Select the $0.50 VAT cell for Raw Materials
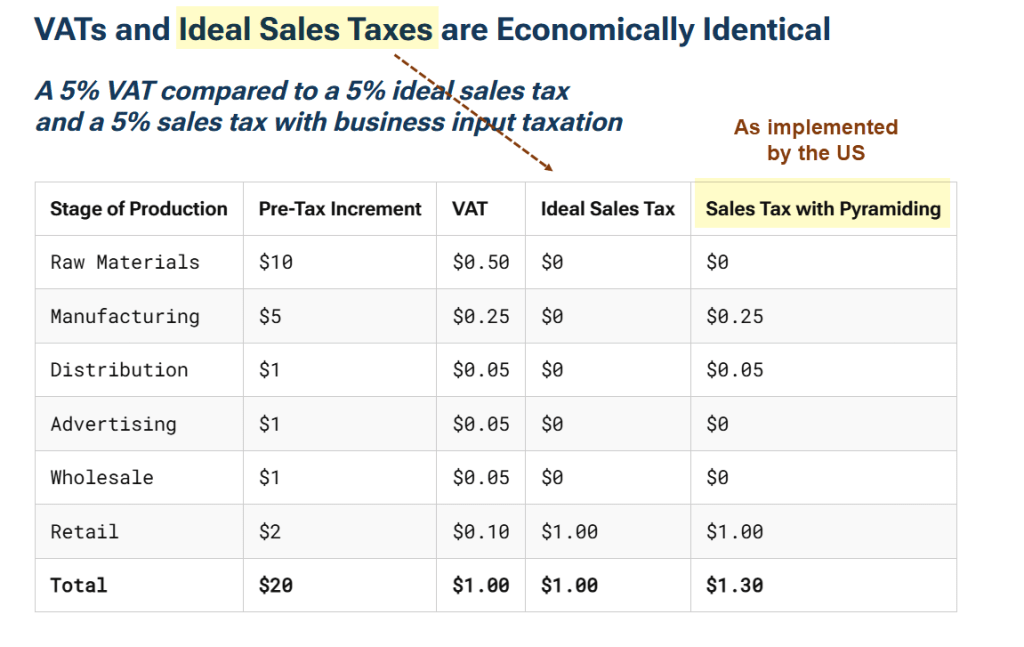1024x647 pixels. [x=481, y=262]
